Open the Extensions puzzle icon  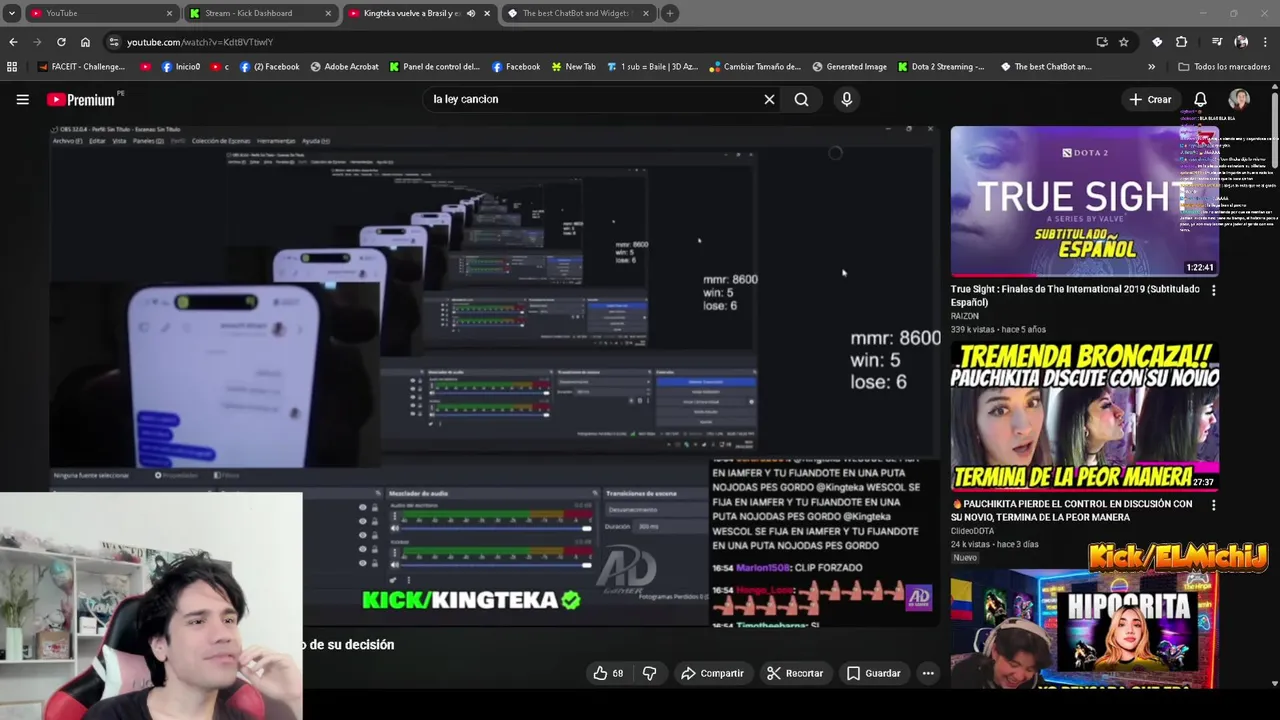(1181, 42)
